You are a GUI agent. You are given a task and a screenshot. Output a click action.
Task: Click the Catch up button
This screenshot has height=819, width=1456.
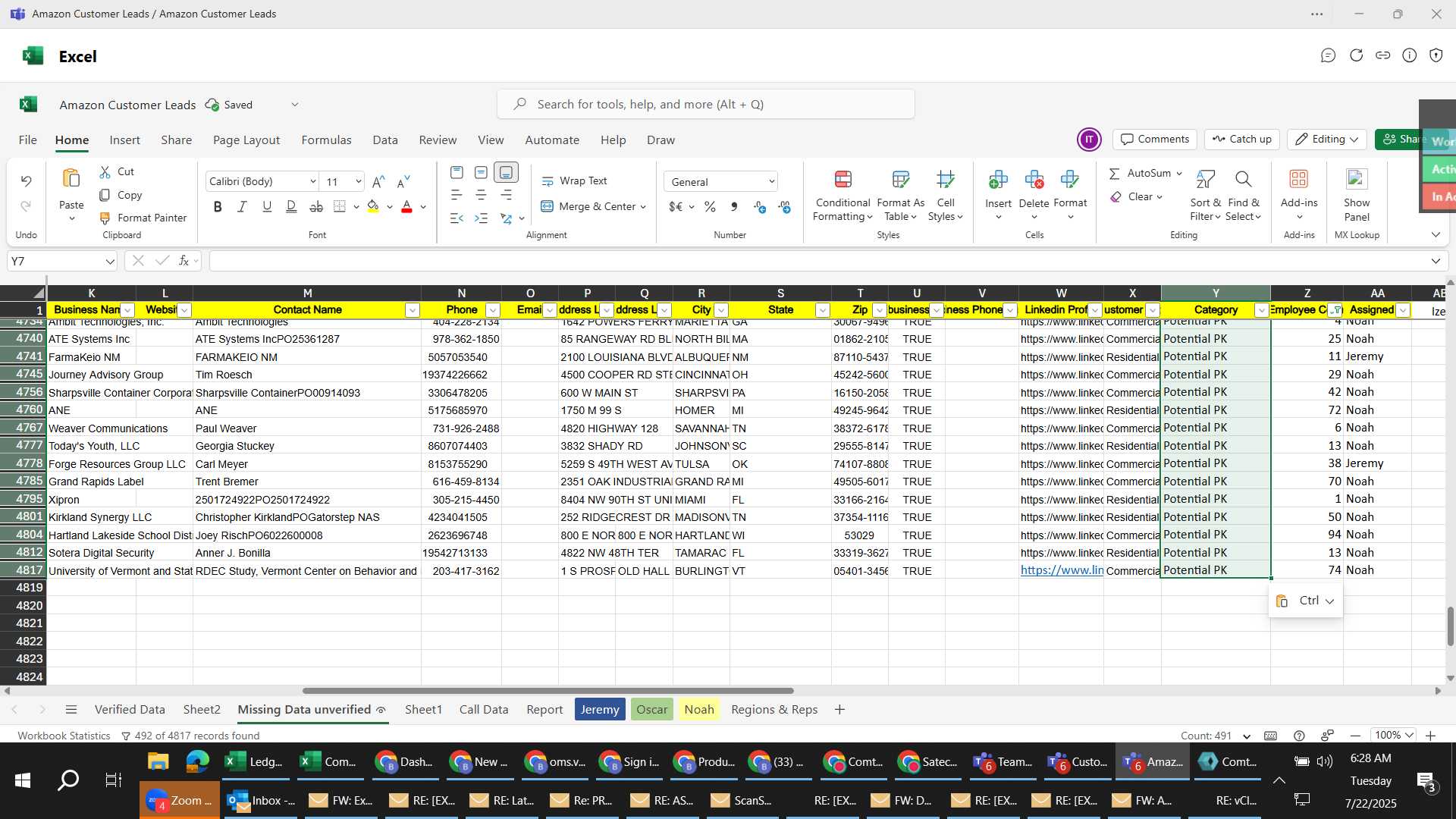[x=1241, y=140]
